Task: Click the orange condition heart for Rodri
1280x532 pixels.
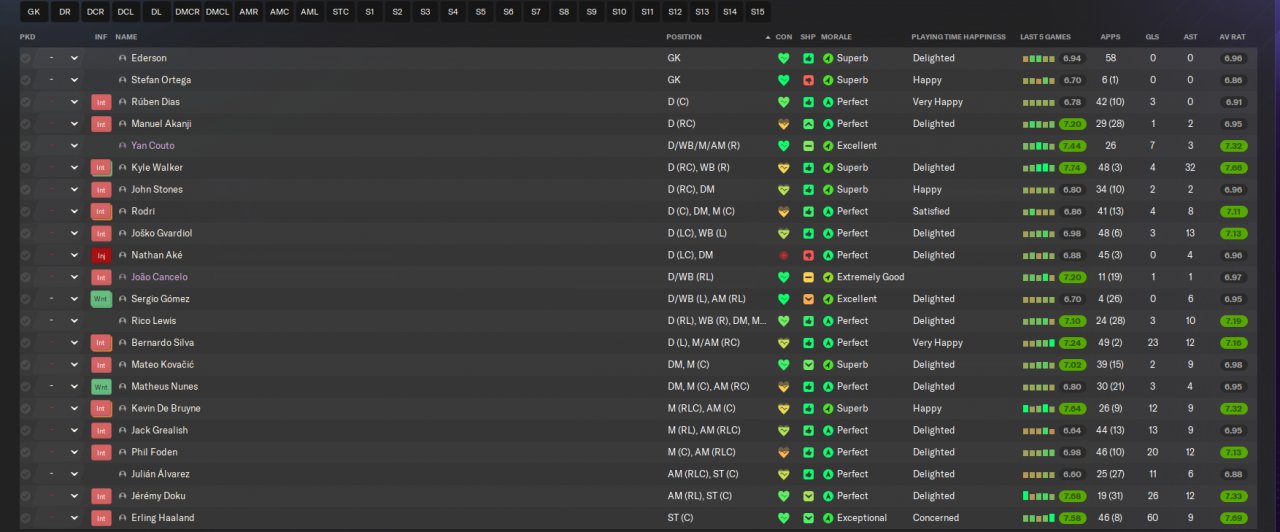Action: (783, 212)
